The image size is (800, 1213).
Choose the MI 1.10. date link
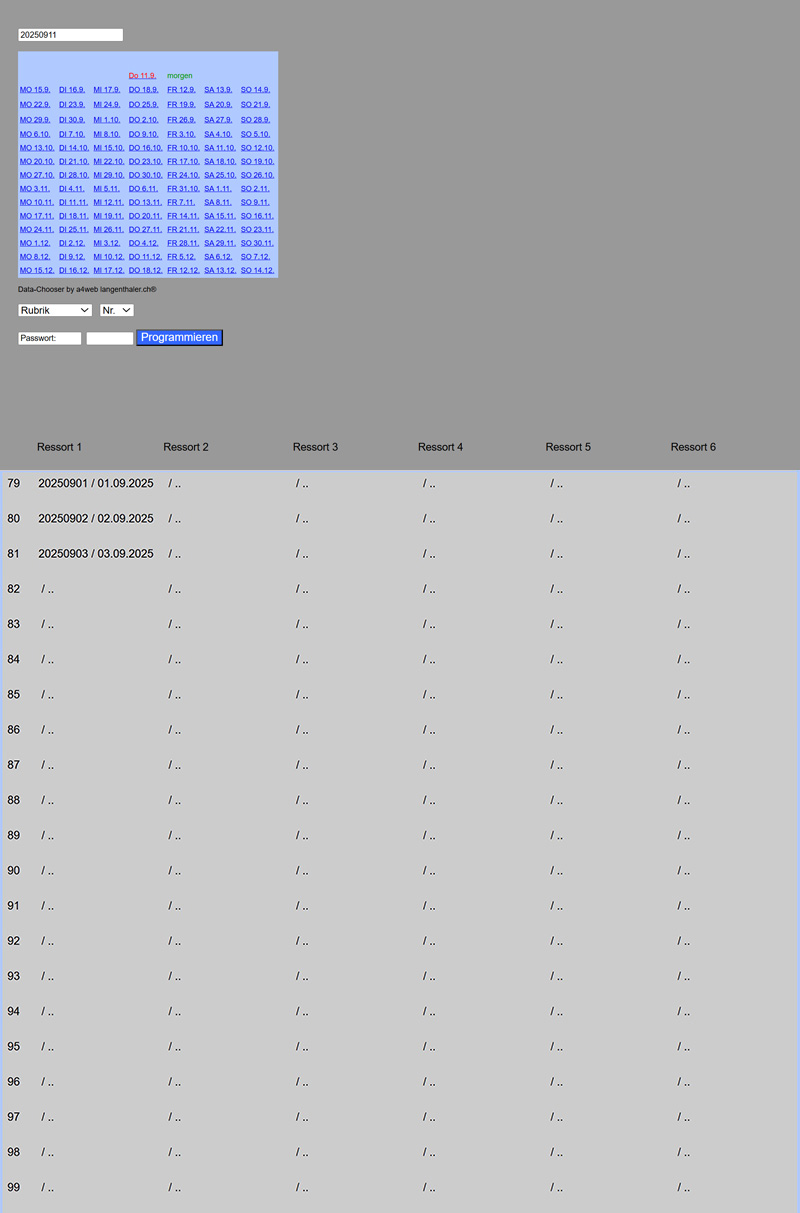106,119
